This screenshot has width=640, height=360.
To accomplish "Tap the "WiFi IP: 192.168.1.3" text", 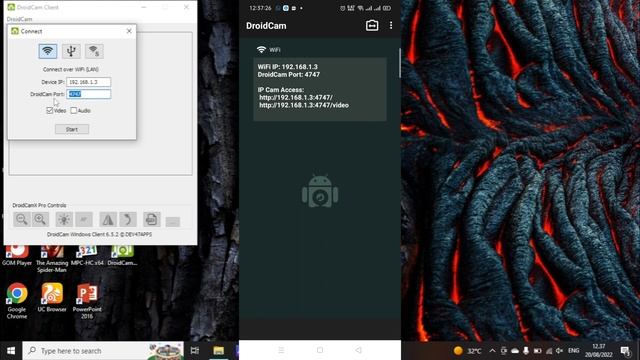I will point(287,67).
